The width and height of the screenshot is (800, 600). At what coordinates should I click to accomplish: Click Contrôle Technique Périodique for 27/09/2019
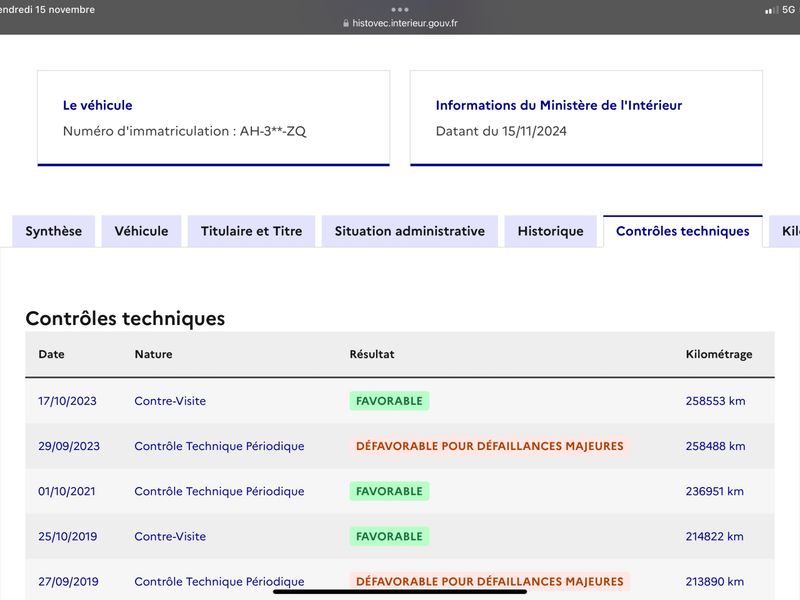click(x=219, y=582)
